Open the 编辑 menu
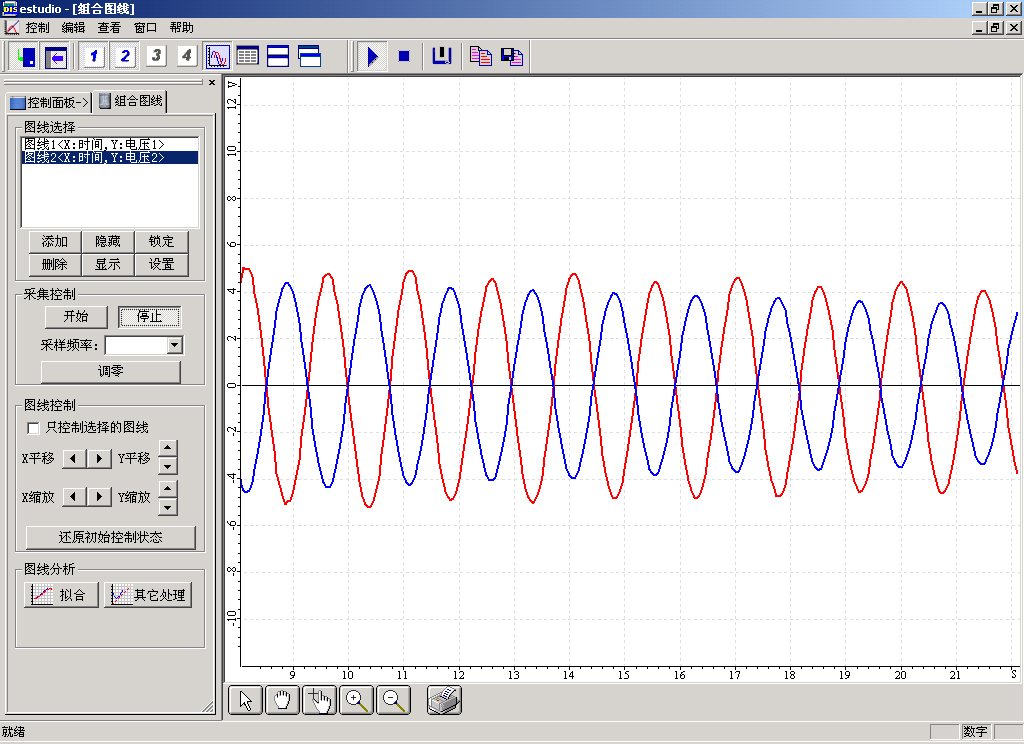 (x=73, y=28)
